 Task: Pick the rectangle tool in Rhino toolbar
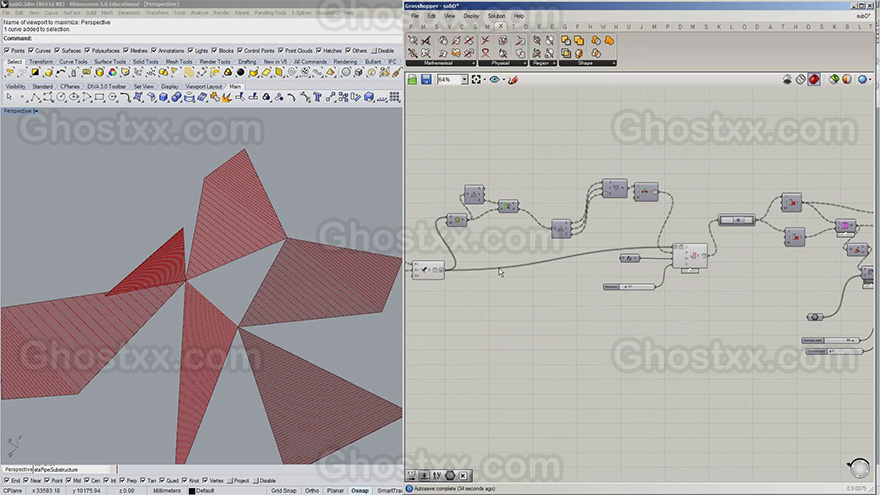(x=99, y=98)
